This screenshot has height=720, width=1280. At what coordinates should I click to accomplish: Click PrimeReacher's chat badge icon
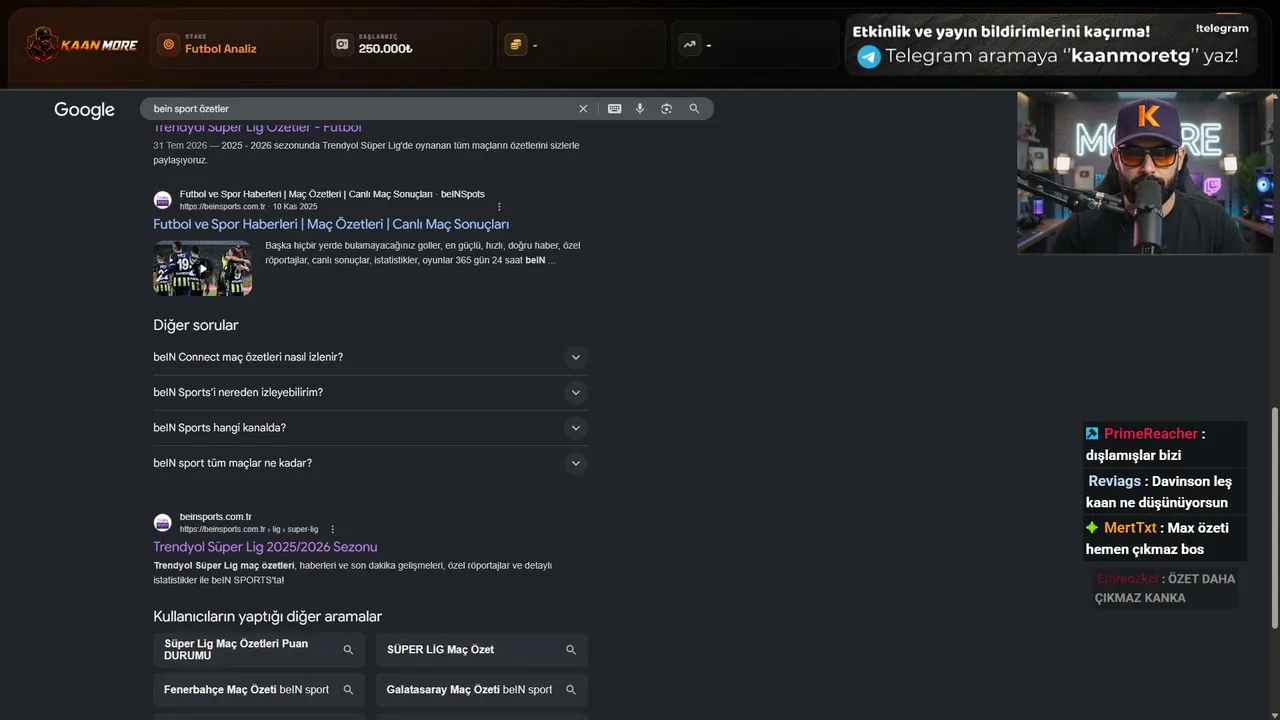coord(1092,433)
